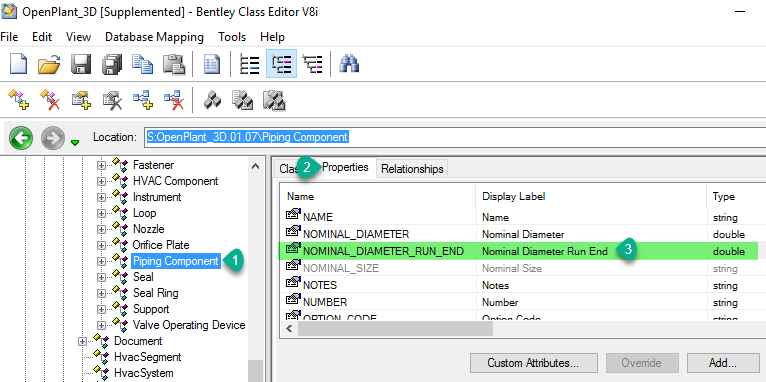
Task: Click the New file toolbar icon
Action: 18,64
